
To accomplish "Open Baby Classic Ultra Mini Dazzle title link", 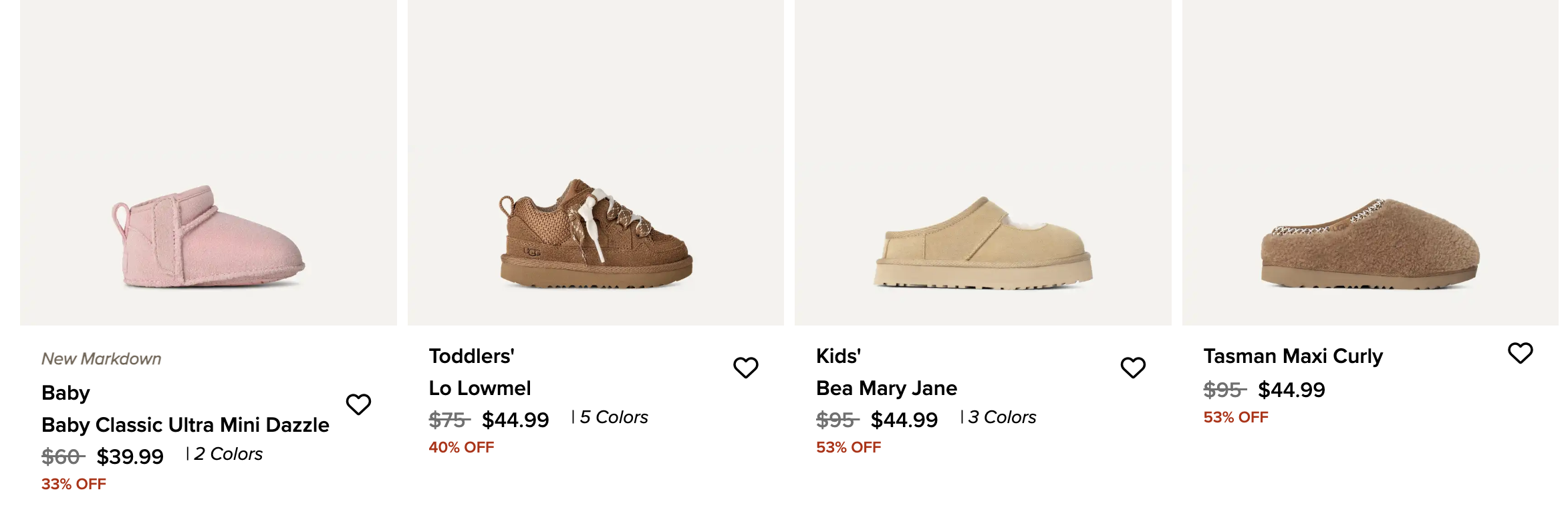I will click(185, 425).
